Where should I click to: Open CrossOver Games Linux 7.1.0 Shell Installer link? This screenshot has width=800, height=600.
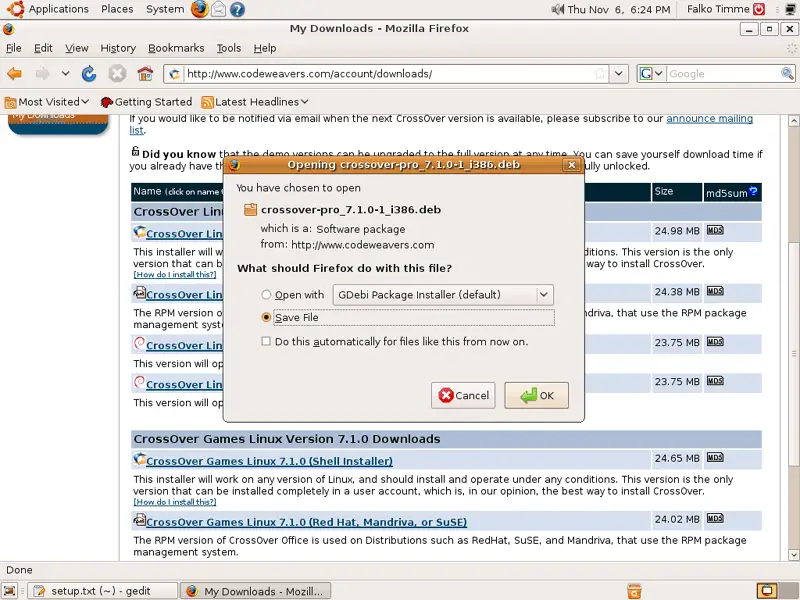269,461
